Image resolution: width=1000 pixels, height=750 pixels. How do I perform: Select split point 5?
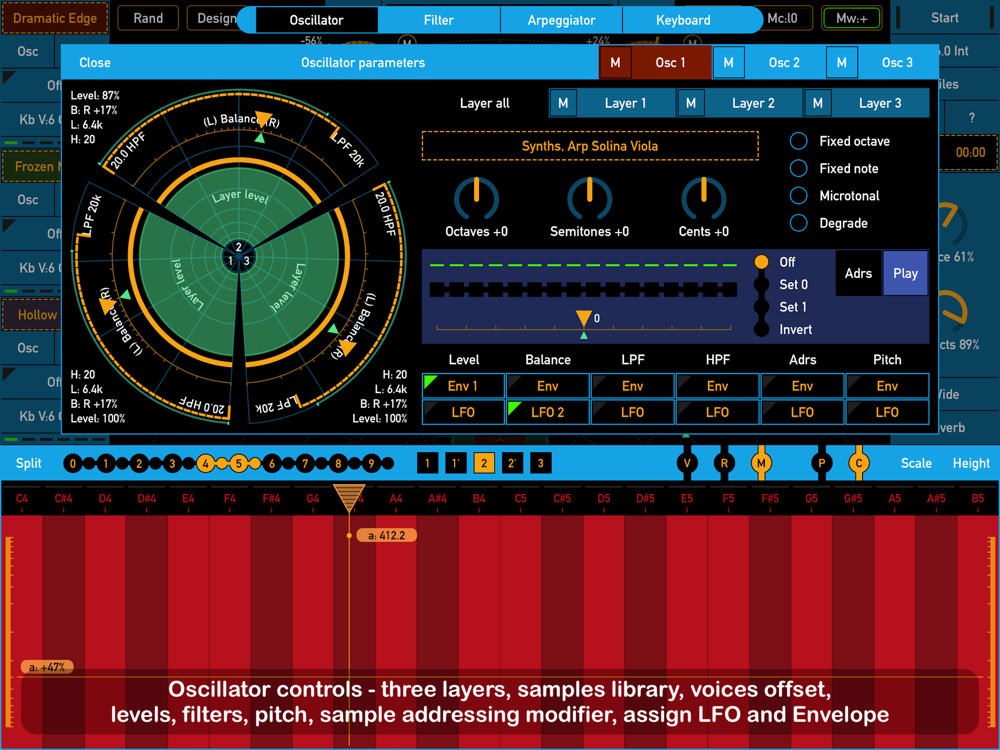239,464
